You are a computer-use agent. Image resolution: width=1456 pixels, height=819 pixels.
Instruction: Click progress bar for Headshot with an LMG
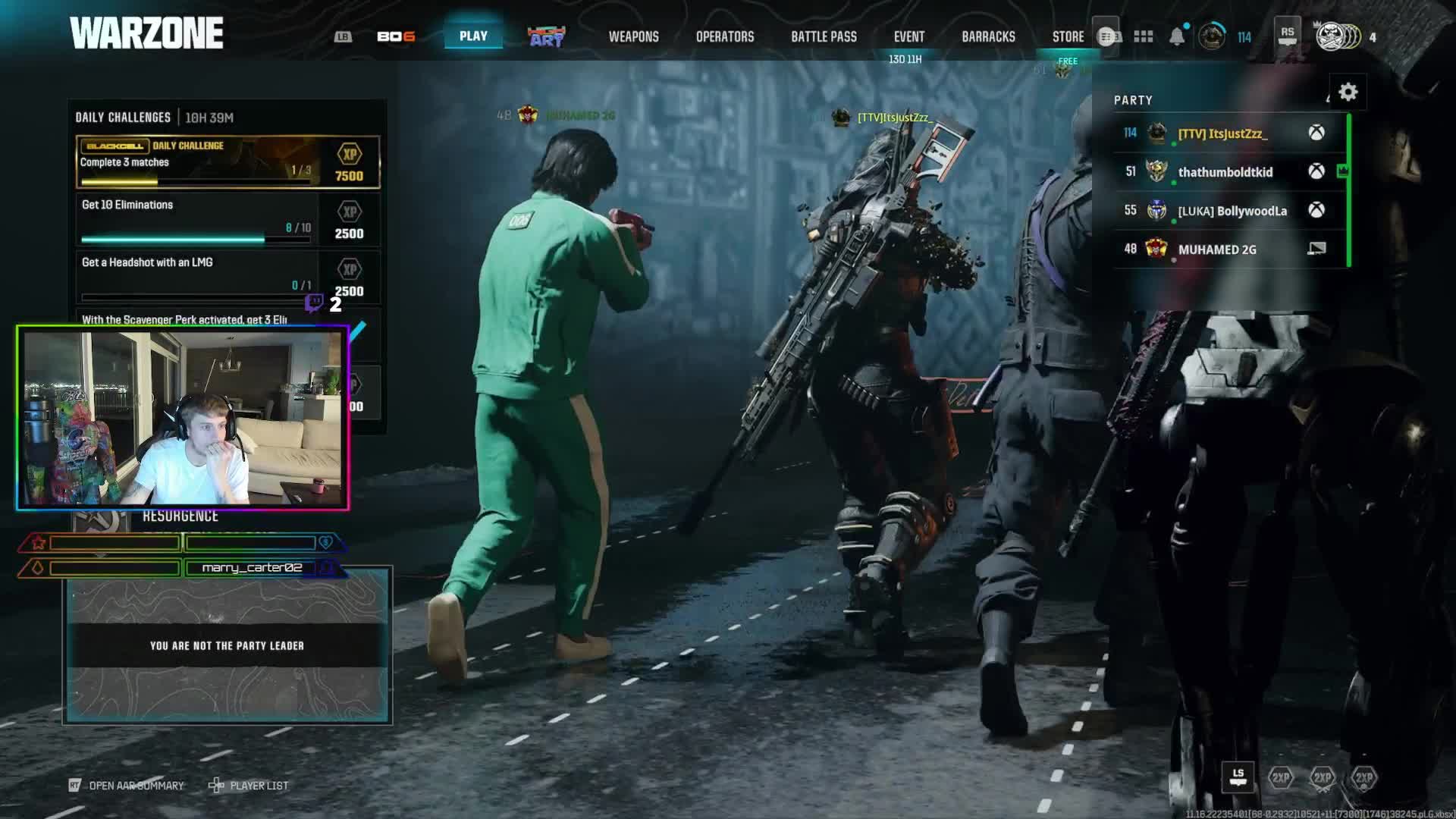(x=196, y=297)
